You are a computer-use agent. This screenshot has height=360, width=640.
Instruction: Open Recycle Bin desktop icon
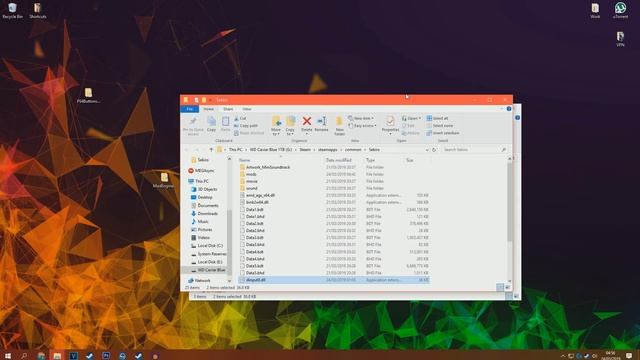click(12, 11)
